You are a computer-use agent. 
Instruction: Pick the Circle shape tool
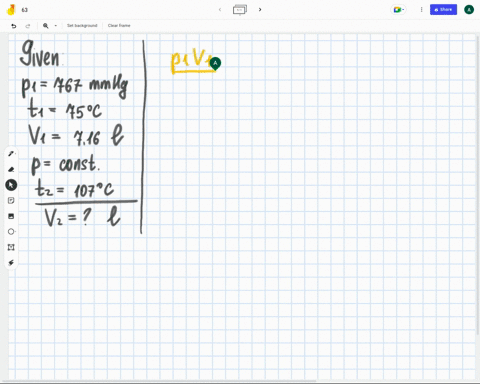[11, 231]
